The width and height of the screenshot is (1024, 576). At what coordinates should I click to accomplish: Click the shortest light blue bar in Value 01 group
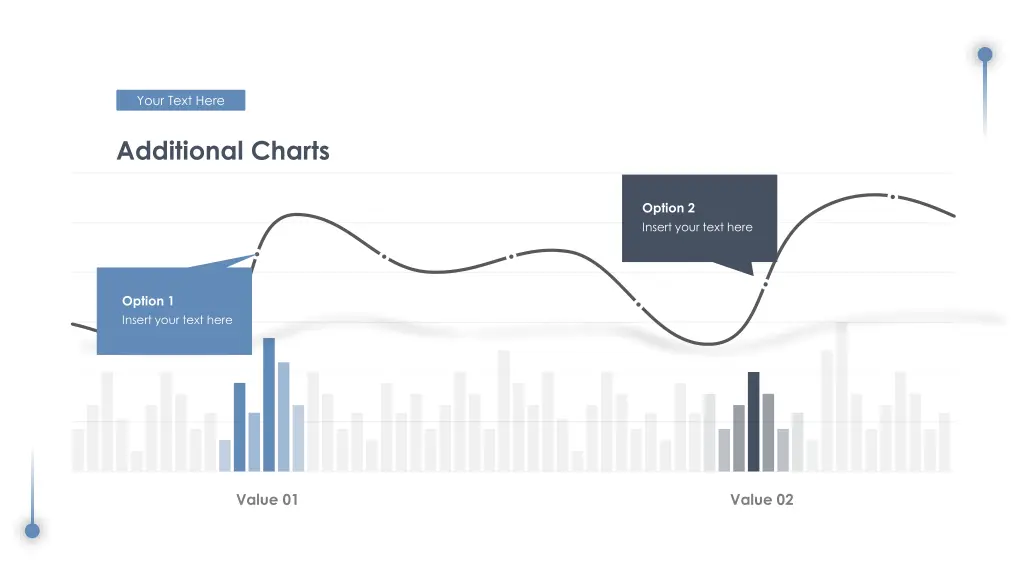[225, 455]
